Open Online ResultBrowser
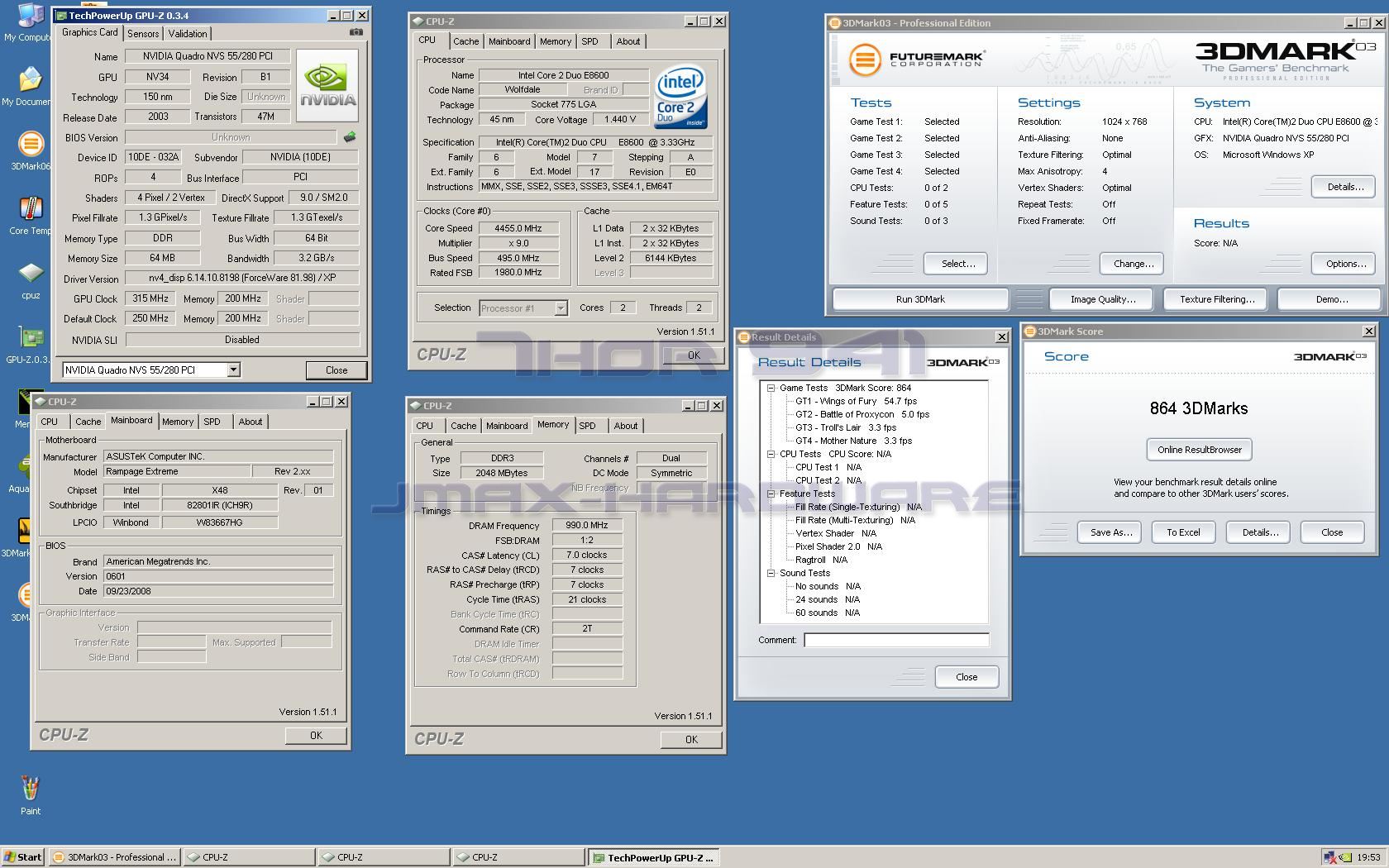The width and height of the screenshot is (1389, 868). pyautogui.click(x=1199, y=450)
